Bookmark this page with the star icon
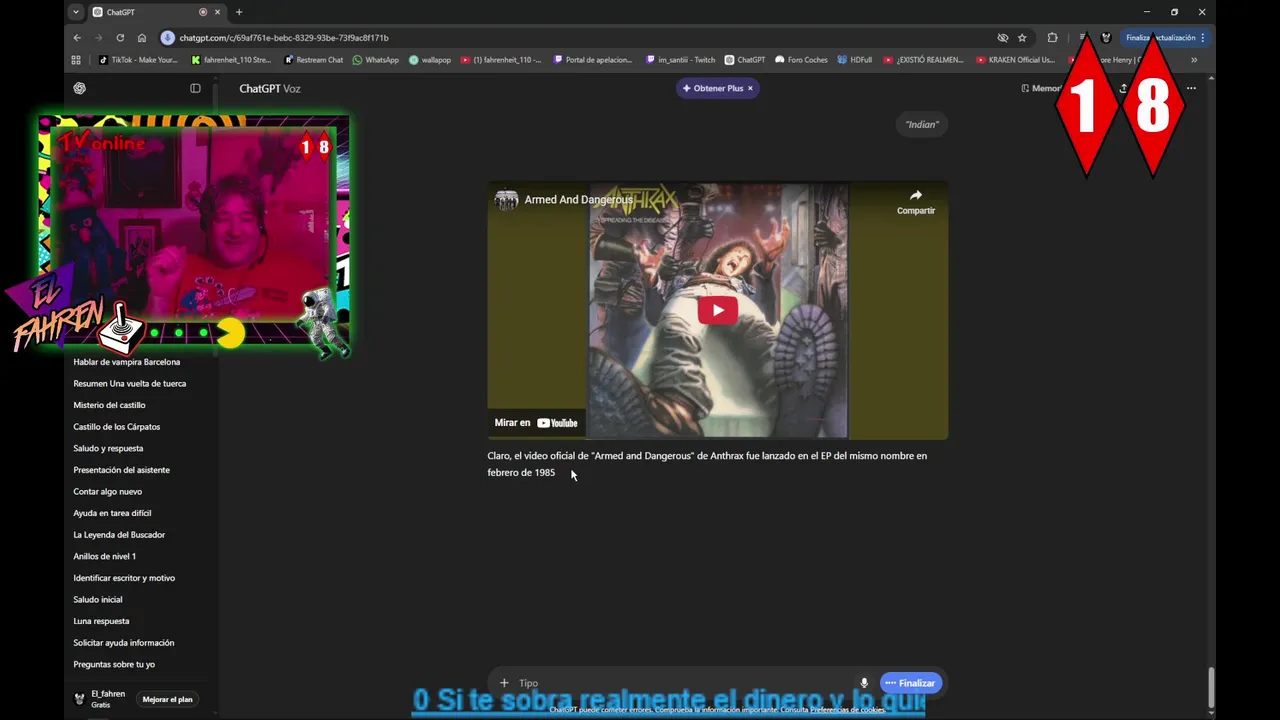Viewport: 1280px width, 720px height. [x=1022, y=38]
